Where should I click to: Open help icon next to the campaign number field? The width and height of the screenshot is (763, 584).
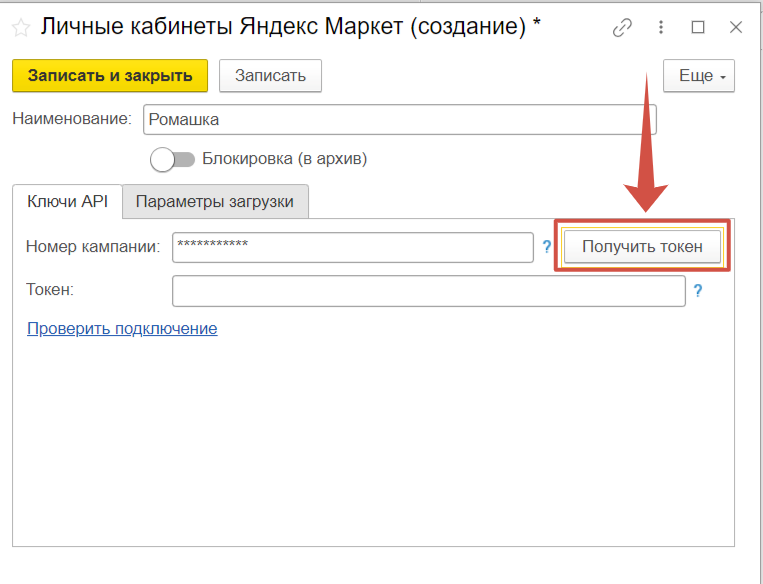pyautogui.click(x=547, y=246)
